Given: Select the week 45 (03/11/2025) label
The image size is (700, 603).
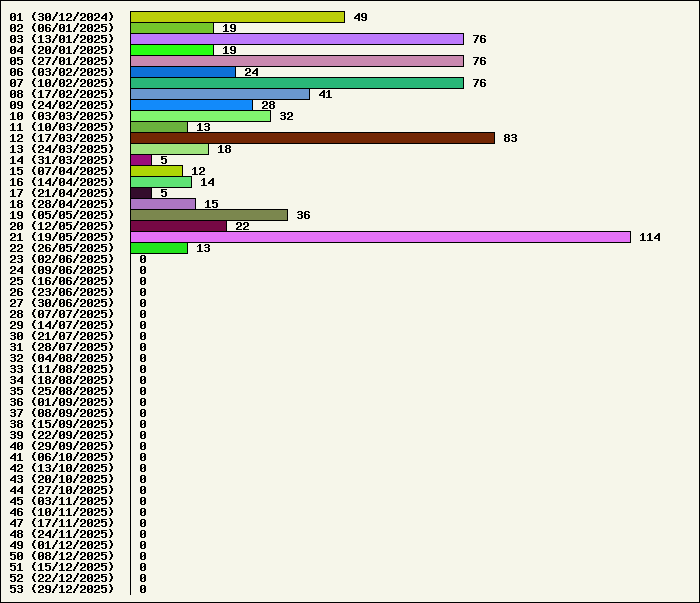Looking at the screenshot, I should click(x=62, y=501).
